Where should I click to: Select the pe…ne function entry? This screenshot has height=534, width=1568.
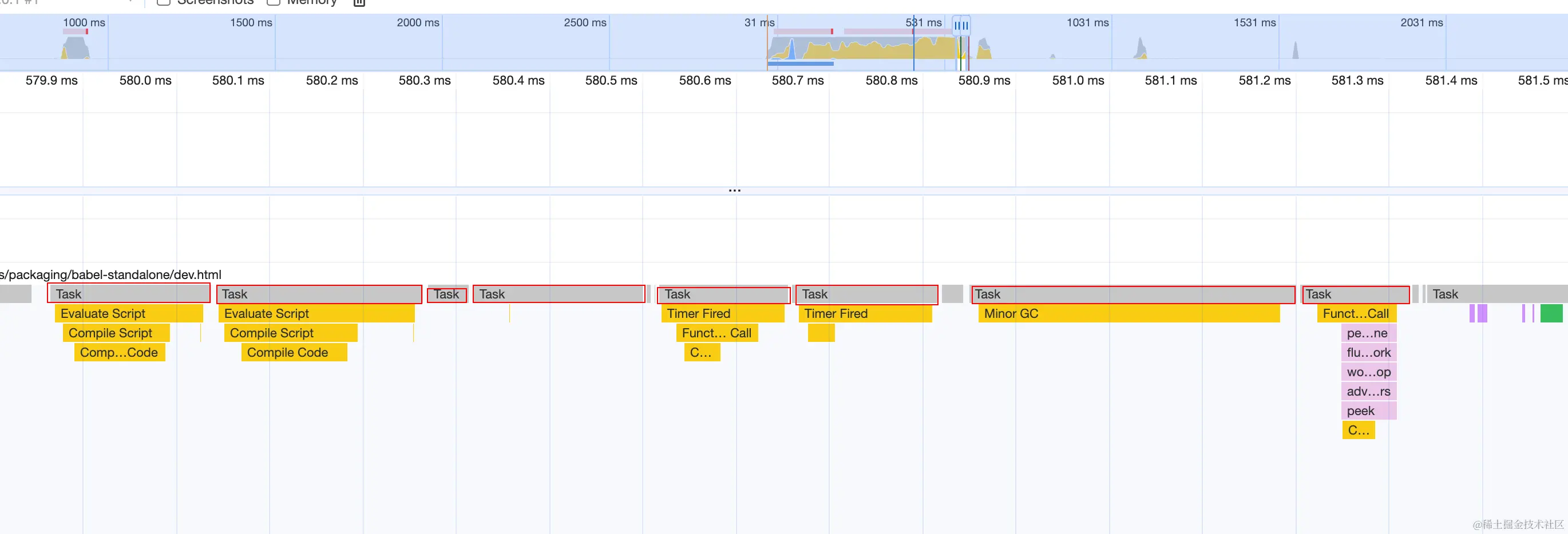[x=1368, y=333]
